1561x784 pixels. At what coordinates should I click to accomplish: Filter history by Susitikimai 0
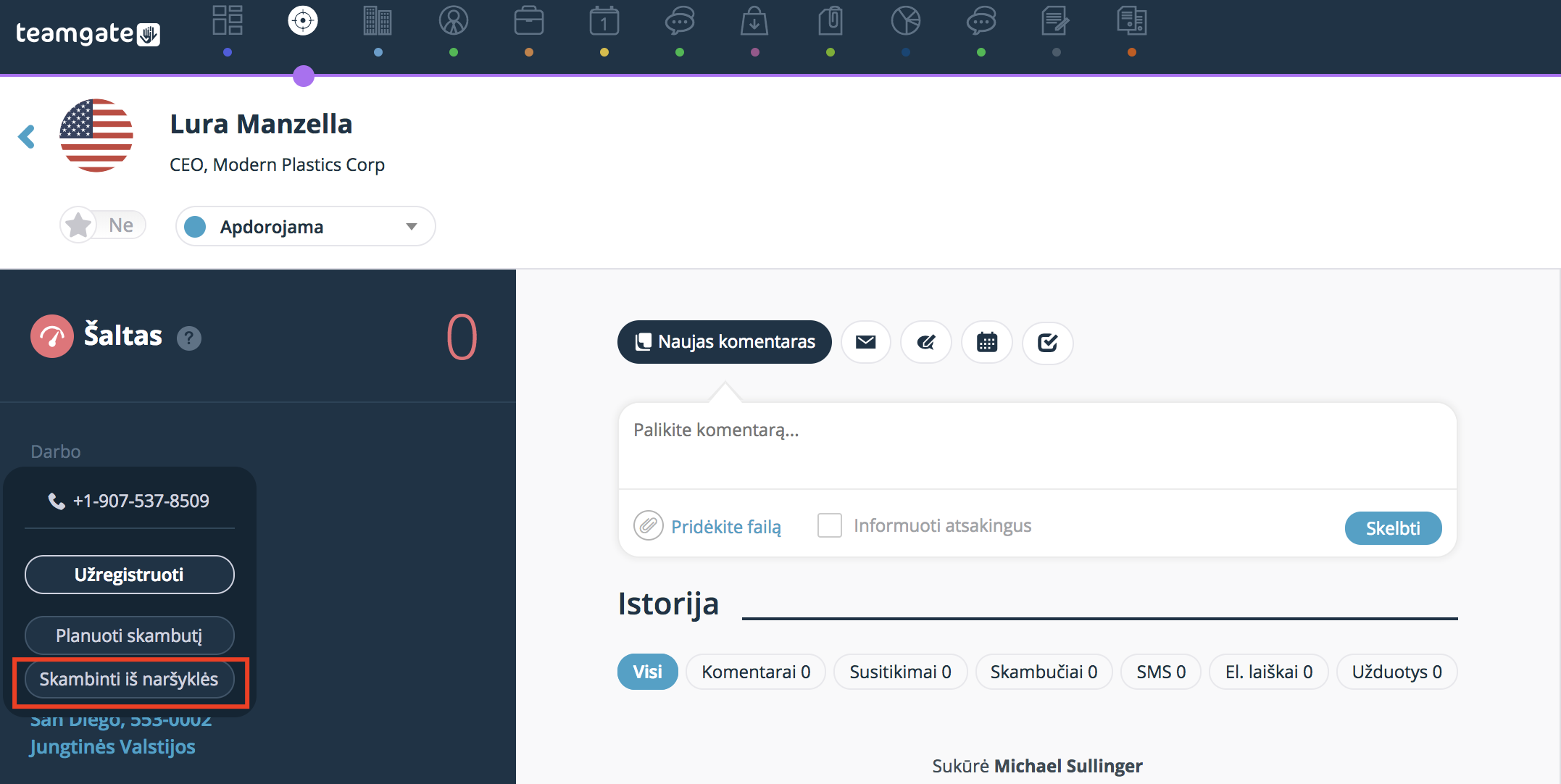[900, 672]
